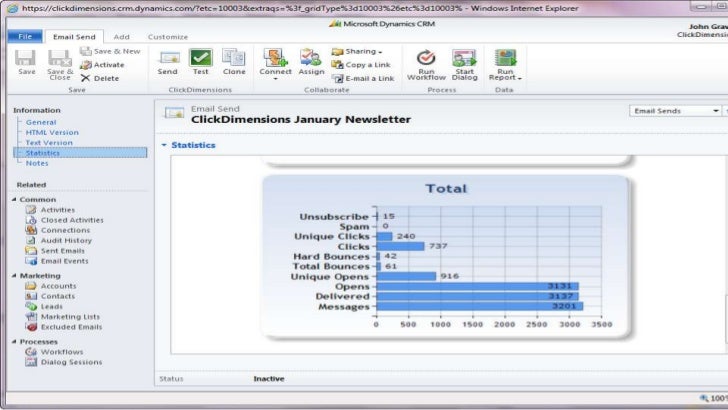This screenshot has width=728, height=410.
Task: Go to HTML Version section
Action: 52,132
